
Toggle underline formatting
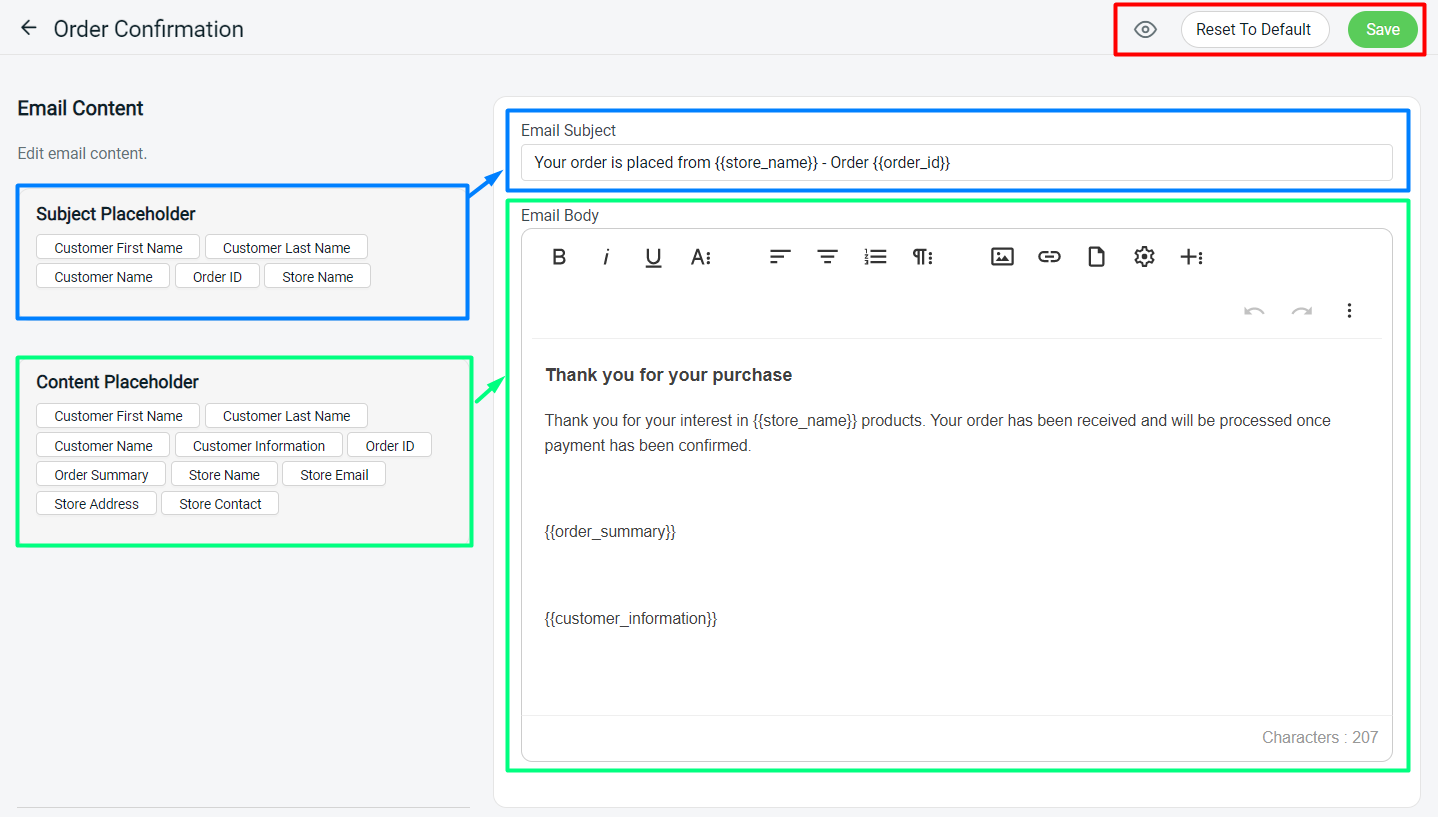click(653, 257)
